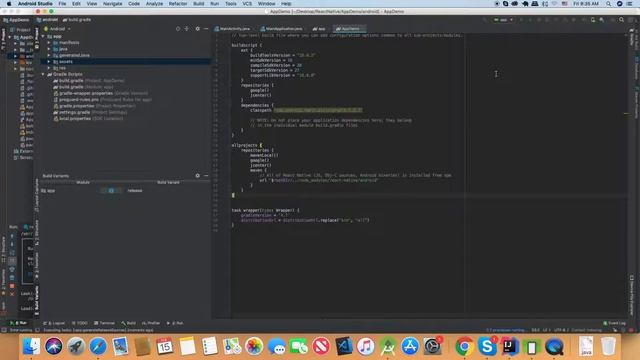Select local.properties file

tap(88, 119)
